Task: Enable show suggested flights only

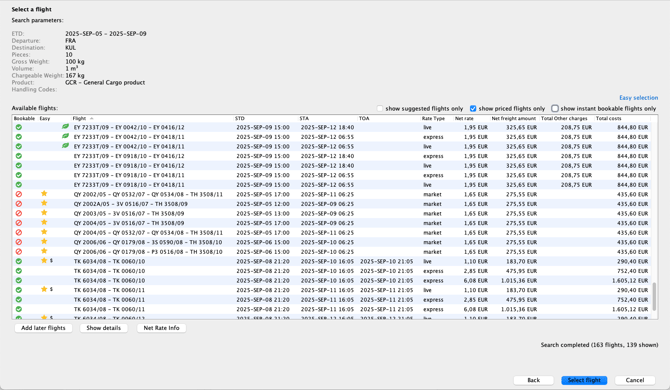Action: coord(380,108)
